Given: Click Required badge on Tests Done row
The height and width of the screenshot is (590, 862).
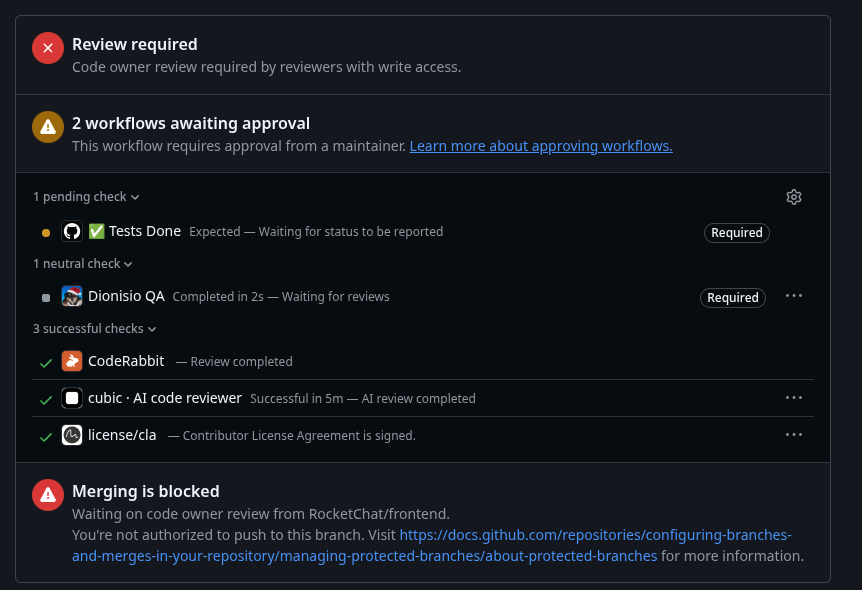Looking at the screenshot, I should coord(737,233).
